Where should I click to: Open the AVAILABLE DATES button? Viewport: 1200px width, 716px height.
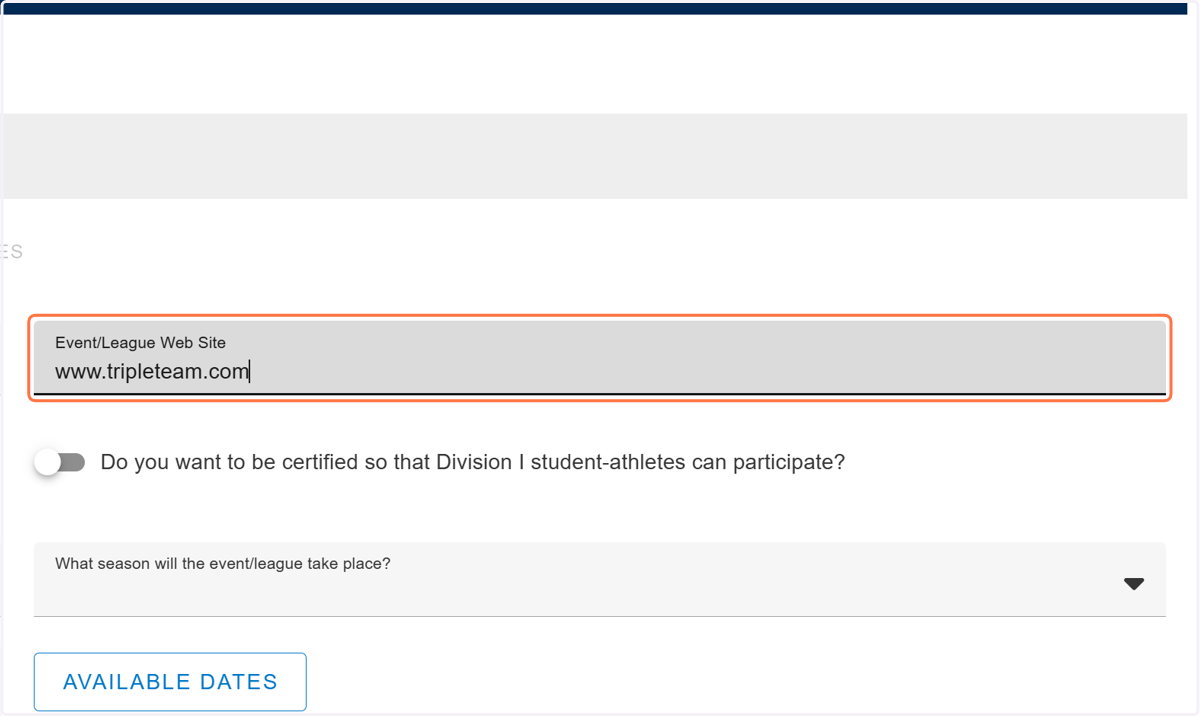(170, 682)
